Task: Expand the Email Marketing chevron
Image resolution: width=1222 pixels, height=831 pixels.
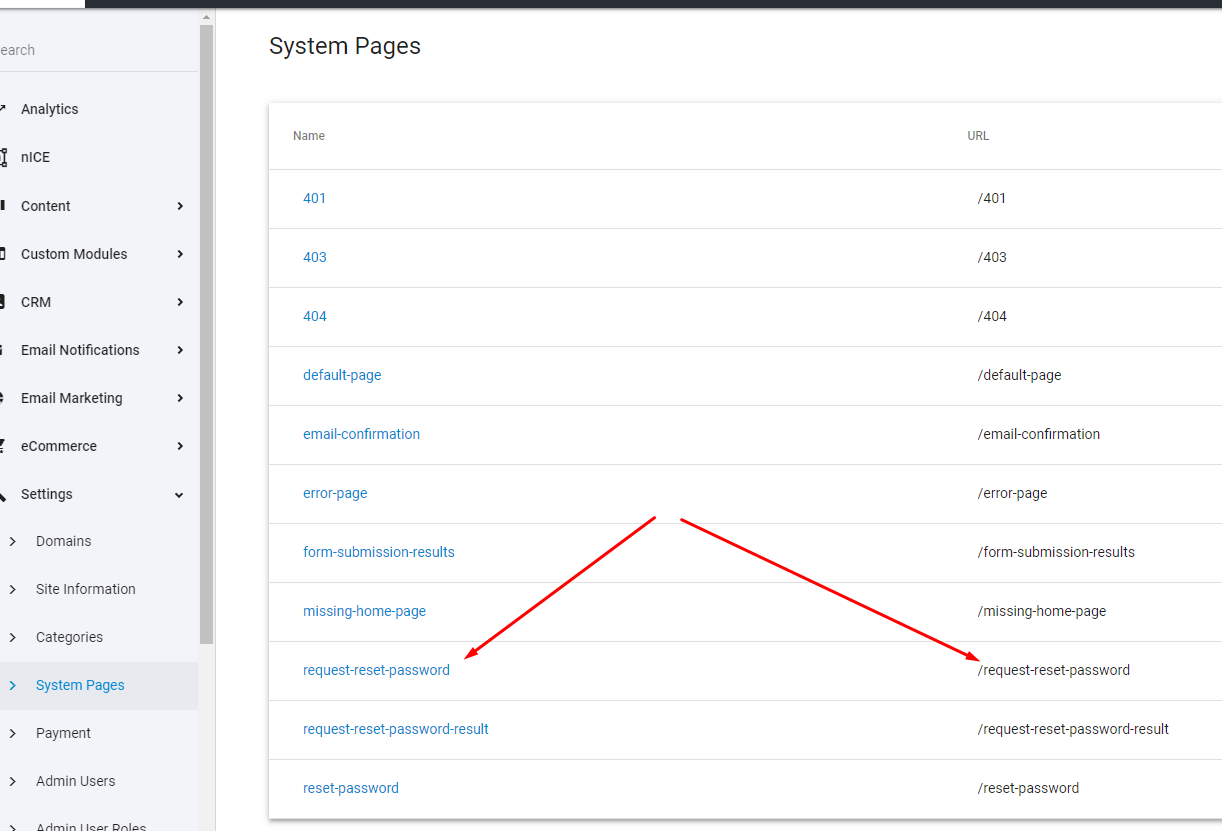Action: (x=180, y=398)
